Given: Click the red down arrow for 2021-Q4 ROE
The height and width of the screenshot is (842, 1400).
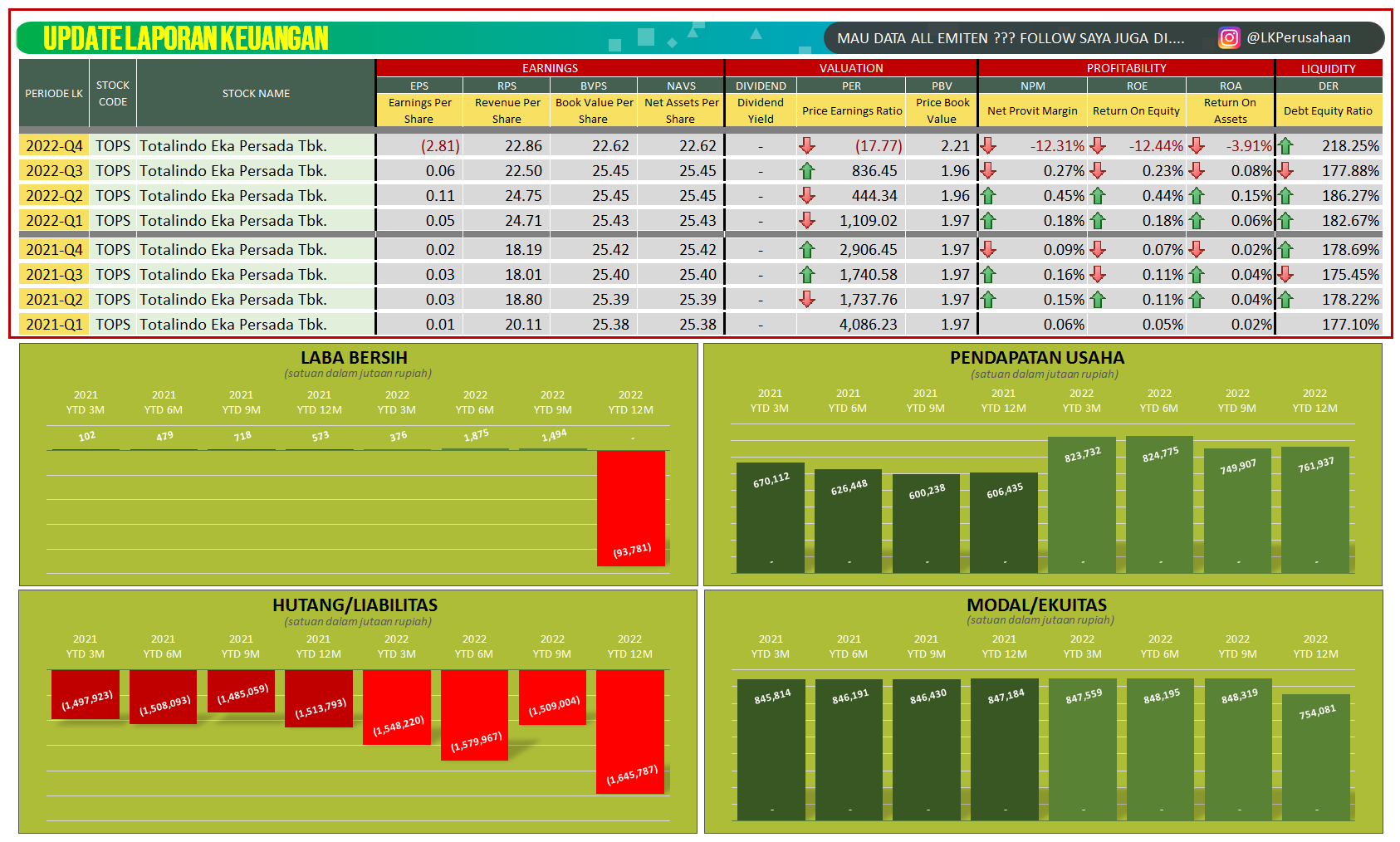Looking at the screenshot, I should pos(1097,249).
